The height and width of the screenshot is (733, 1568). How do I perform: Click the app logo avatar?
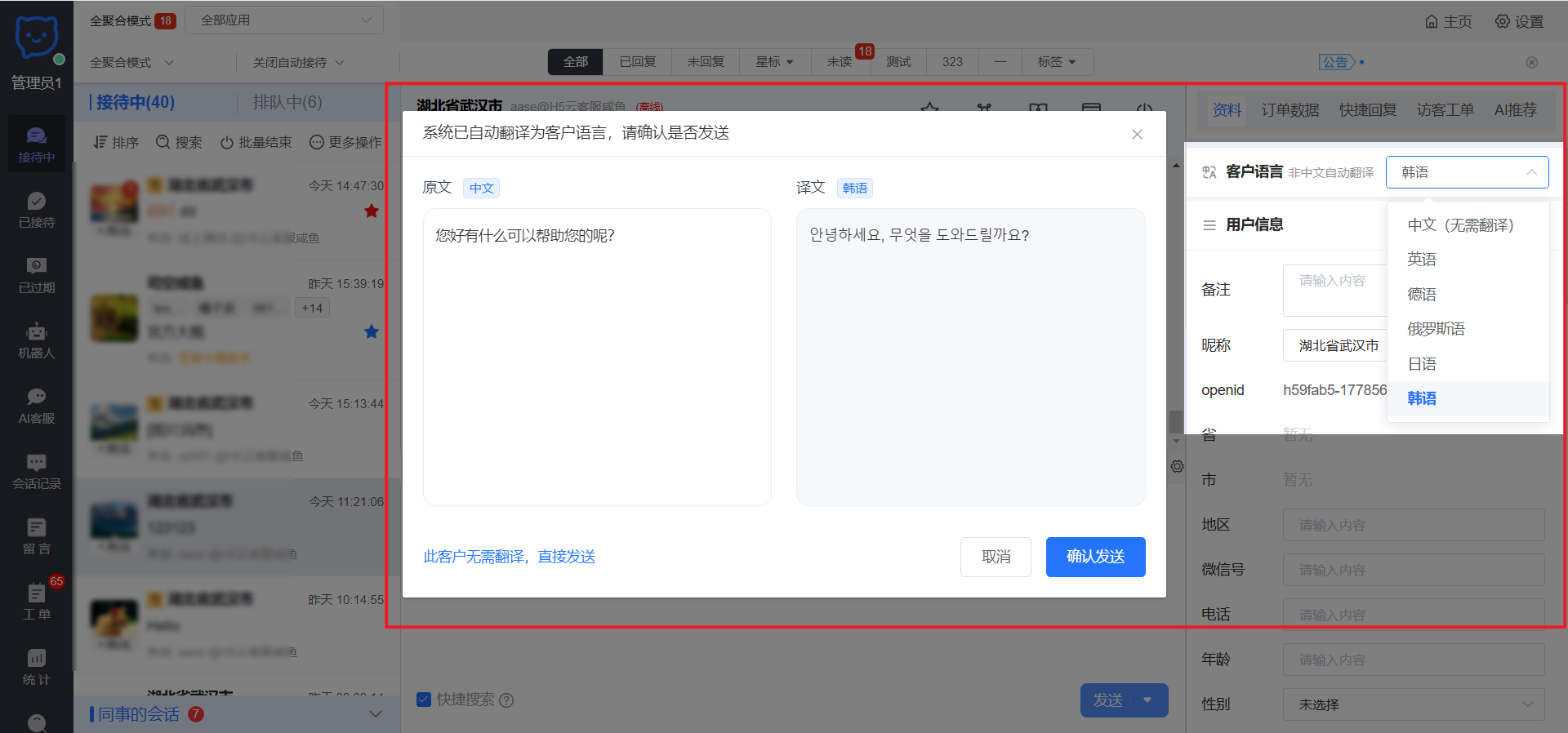37,38
